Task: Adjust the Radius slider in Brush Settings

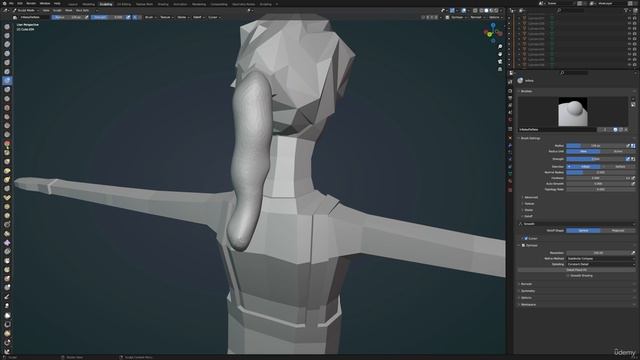Action: [x=596, y=146]
